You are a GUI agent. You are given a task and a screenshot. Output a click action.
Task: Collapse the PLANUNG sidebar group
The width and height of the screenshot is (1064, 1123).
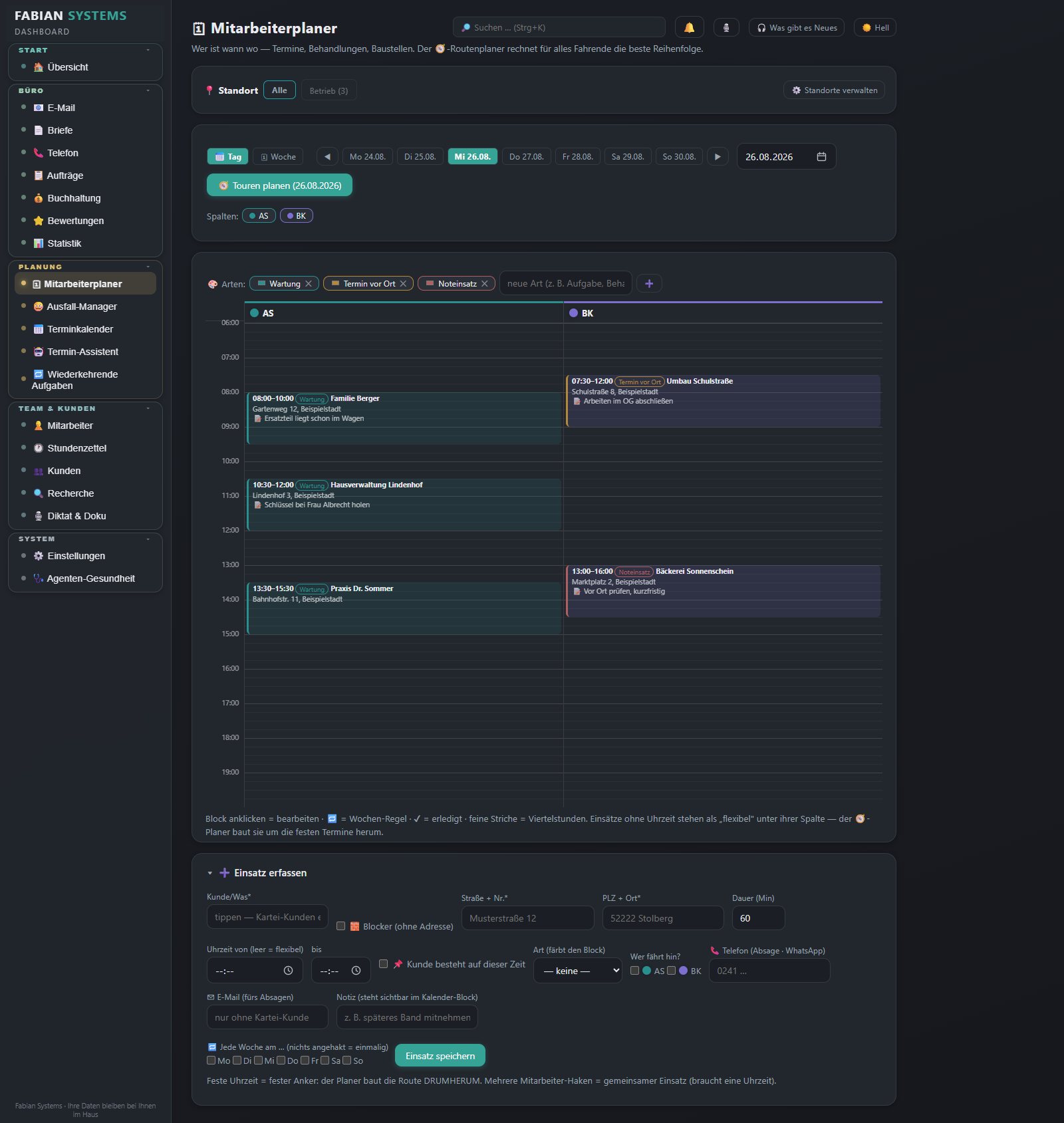148,267
